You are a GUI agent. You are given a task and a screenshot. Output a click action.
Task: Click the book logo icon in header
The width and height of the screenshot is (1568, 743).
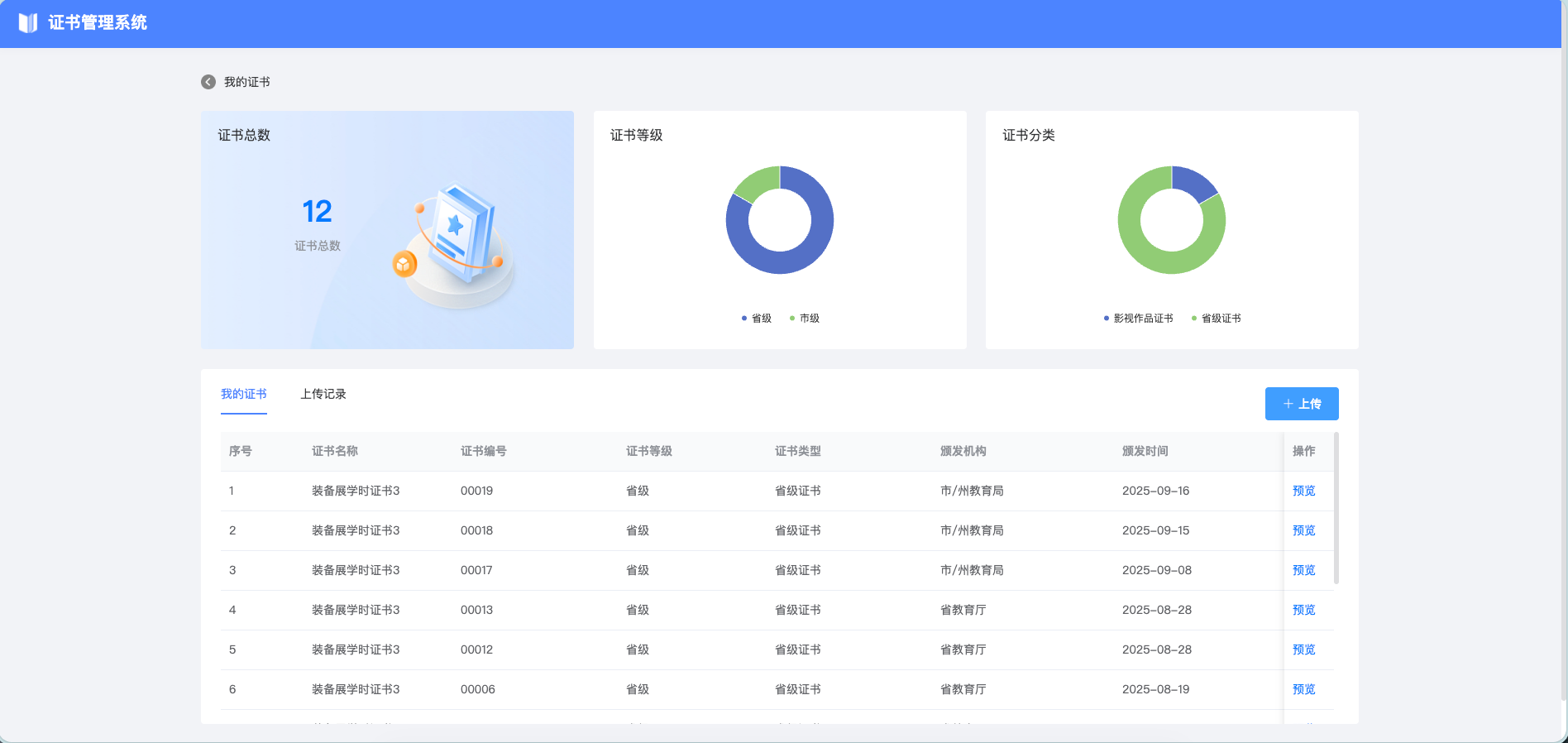pyautogui.click(x=28, y=23)
